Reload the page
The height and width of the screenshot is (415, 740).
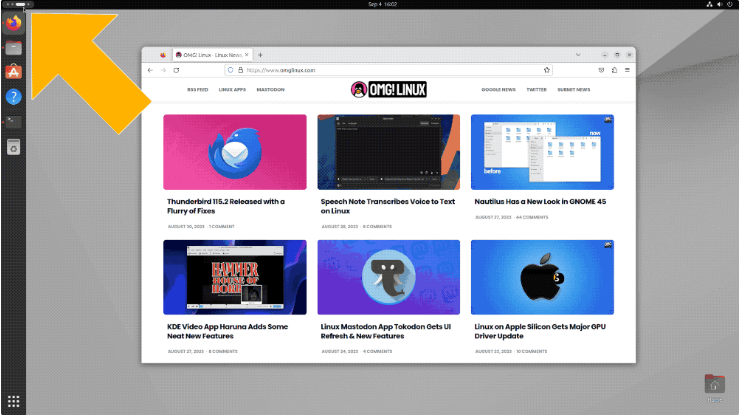point(176,70)
